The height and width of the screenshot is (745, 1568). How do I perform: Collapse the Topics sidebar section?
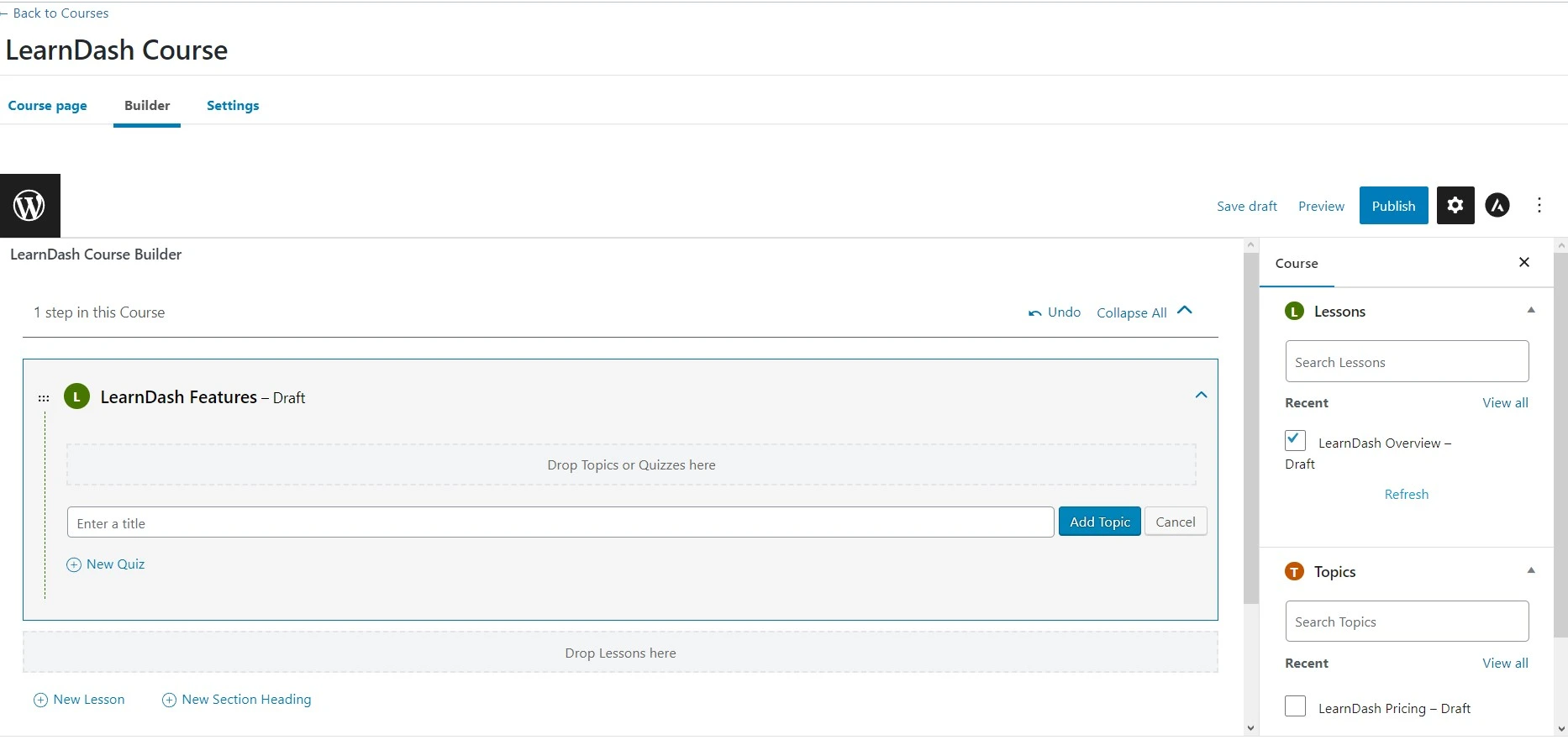click(1531, 570)
